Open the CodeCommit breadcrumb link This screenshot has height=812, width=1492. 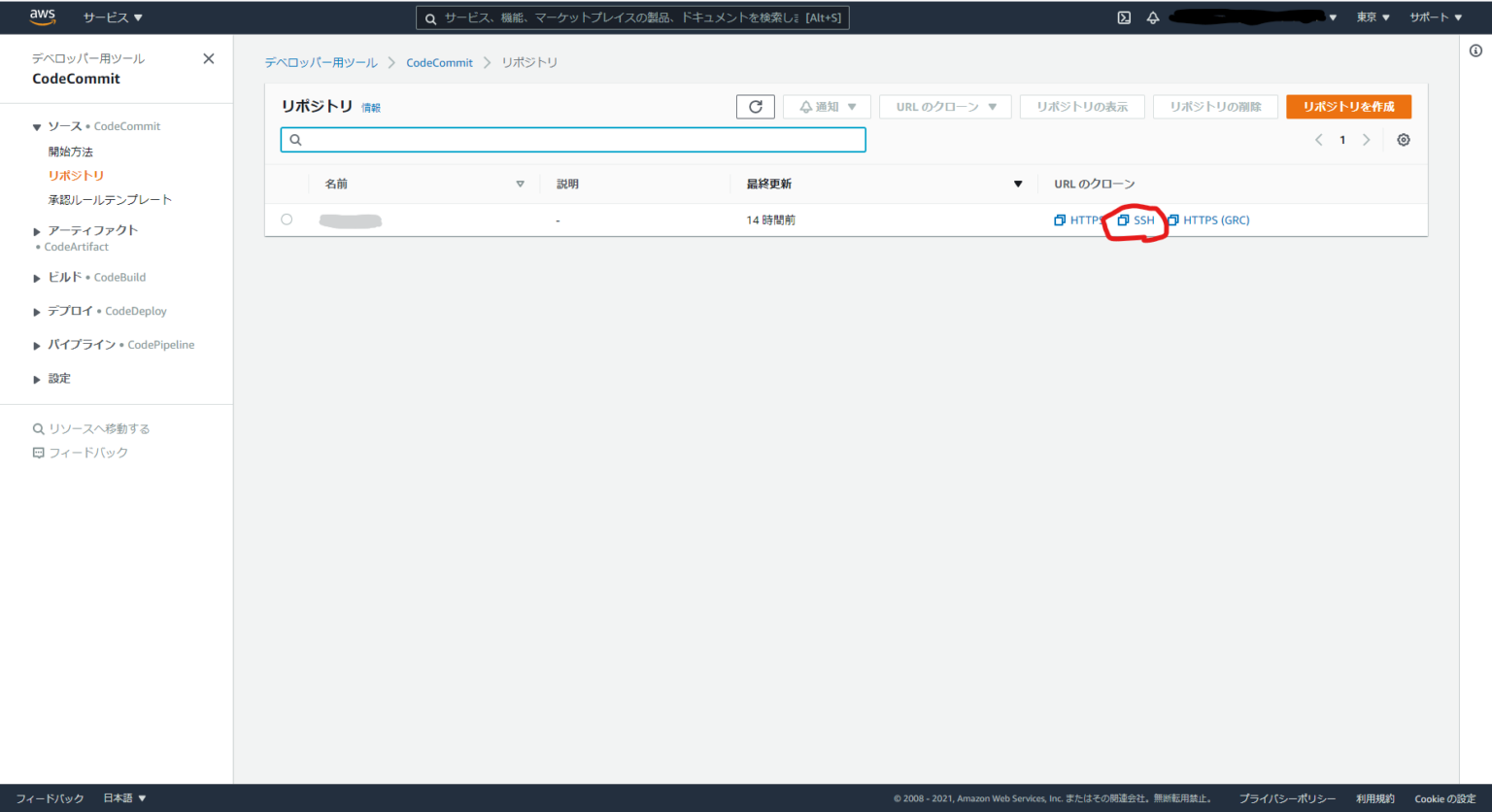pos(439,62)
